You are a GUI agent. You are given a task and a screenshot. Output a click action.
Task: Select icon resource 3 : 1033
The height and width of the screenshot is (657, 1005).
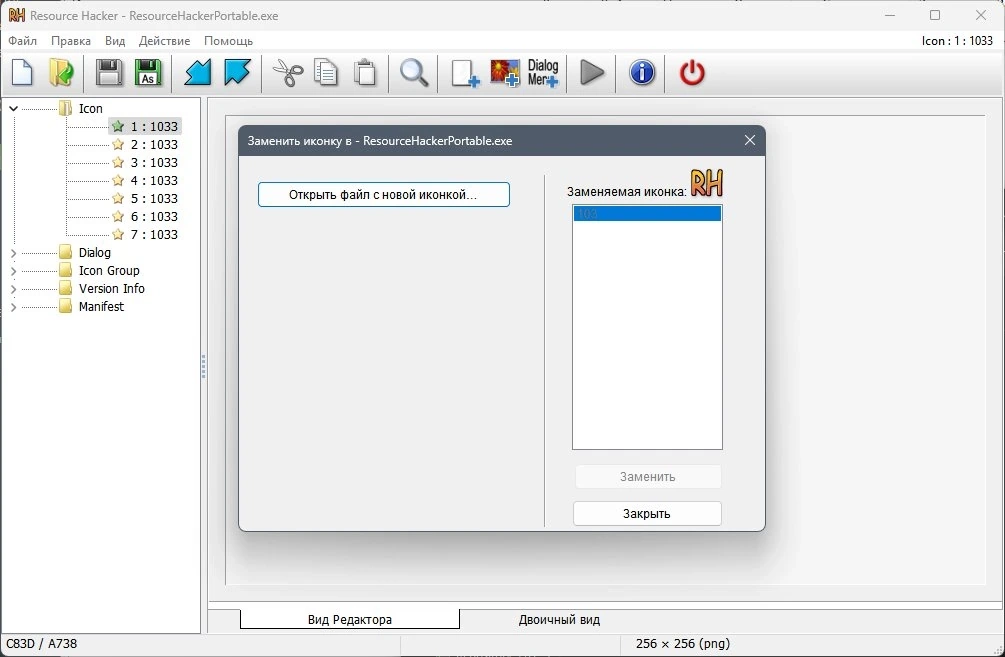tap(154, 162)
